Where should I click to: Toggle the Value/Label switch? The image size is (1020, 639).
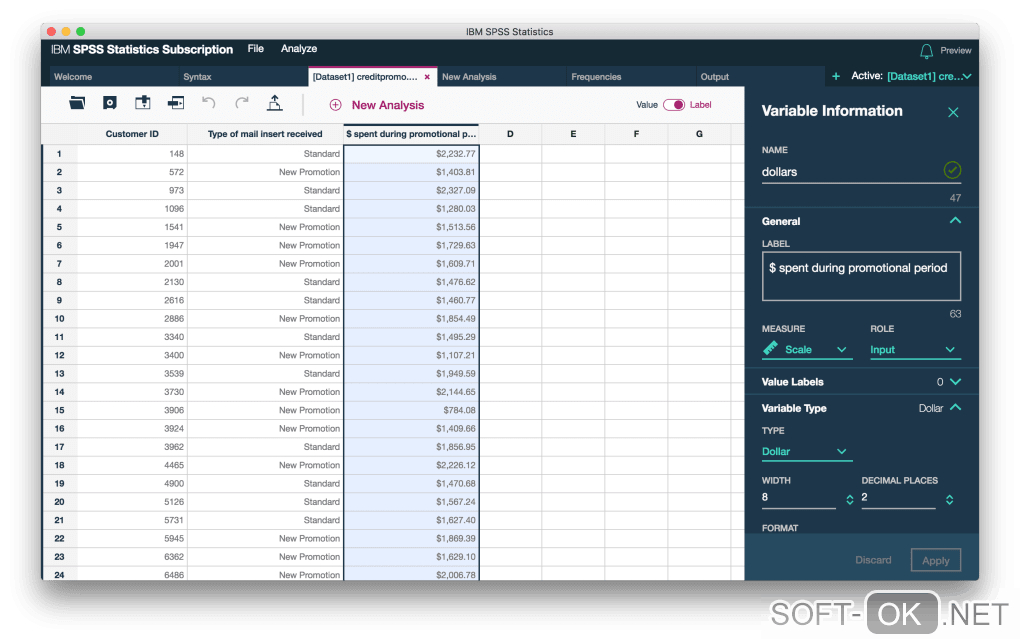674,105
